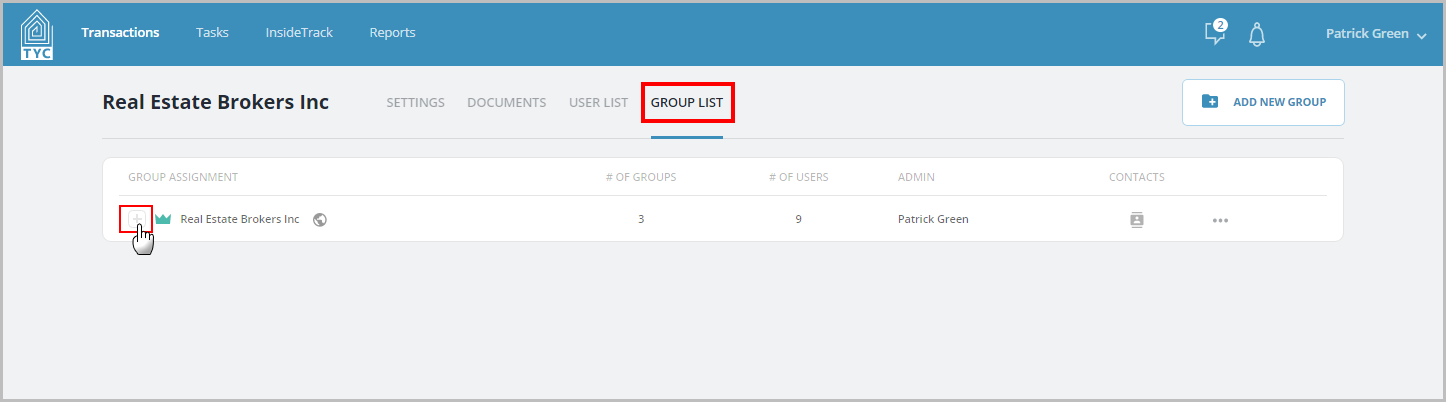1446x402 pixels.
Task: Click the # of Groups column header
Action: coord(641,177)
